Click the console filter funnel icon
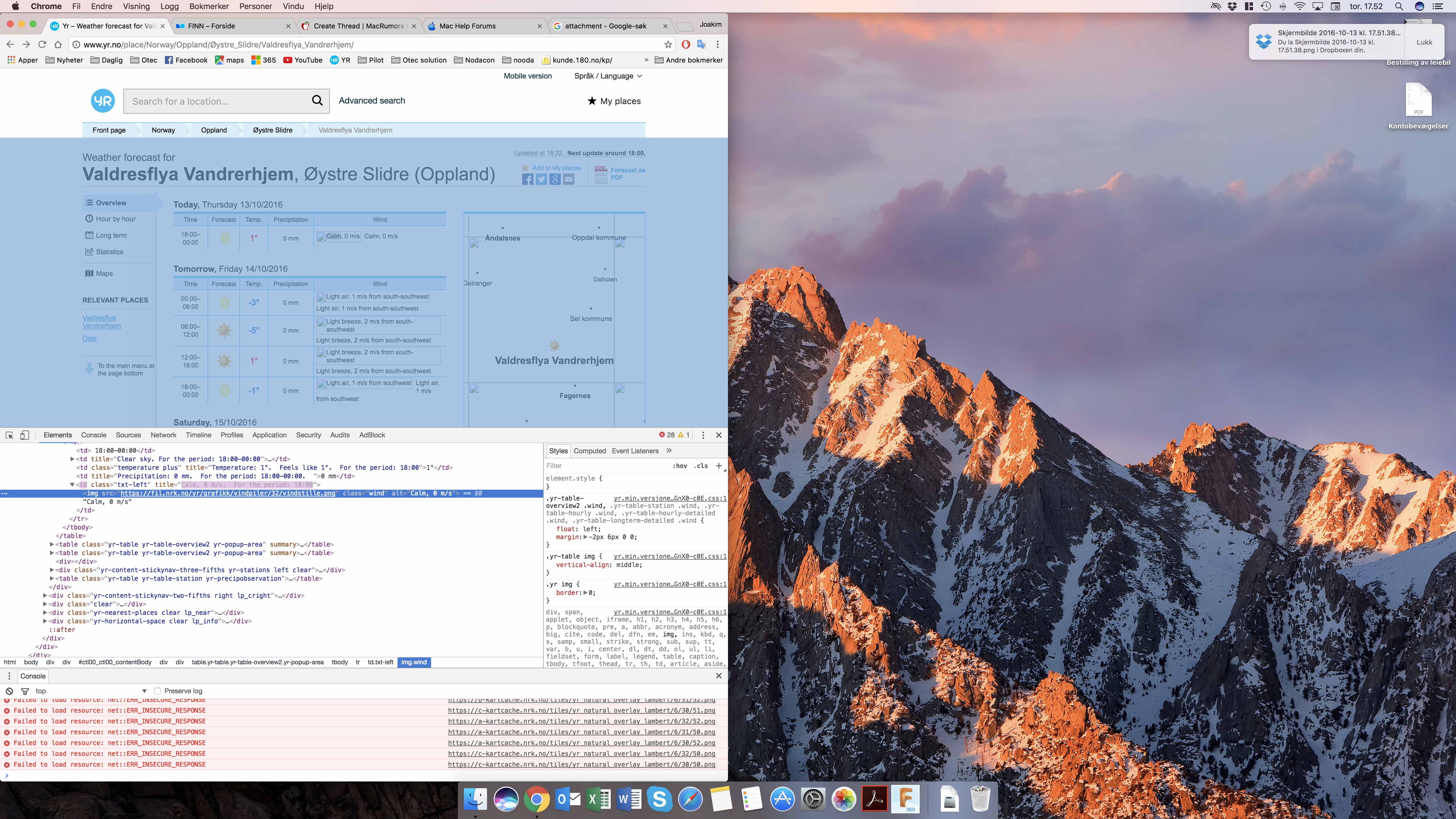 [x=25, y=691]
